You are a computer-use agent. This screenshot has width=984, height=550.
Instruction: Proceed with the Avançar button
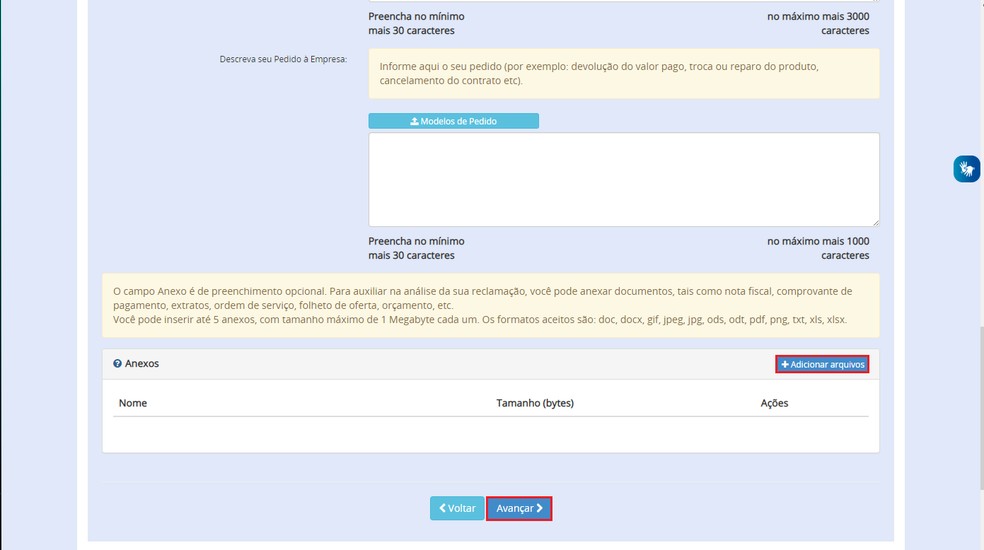[x=519, y=509]
